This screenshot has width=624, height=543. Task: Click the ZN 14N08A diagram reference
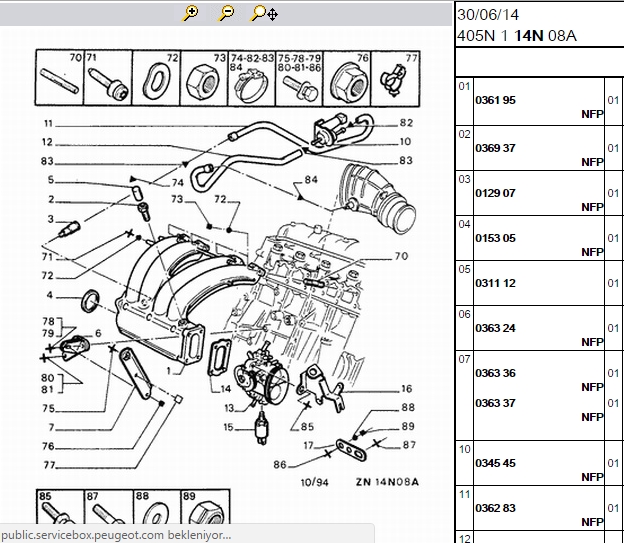tap(387, 482)
